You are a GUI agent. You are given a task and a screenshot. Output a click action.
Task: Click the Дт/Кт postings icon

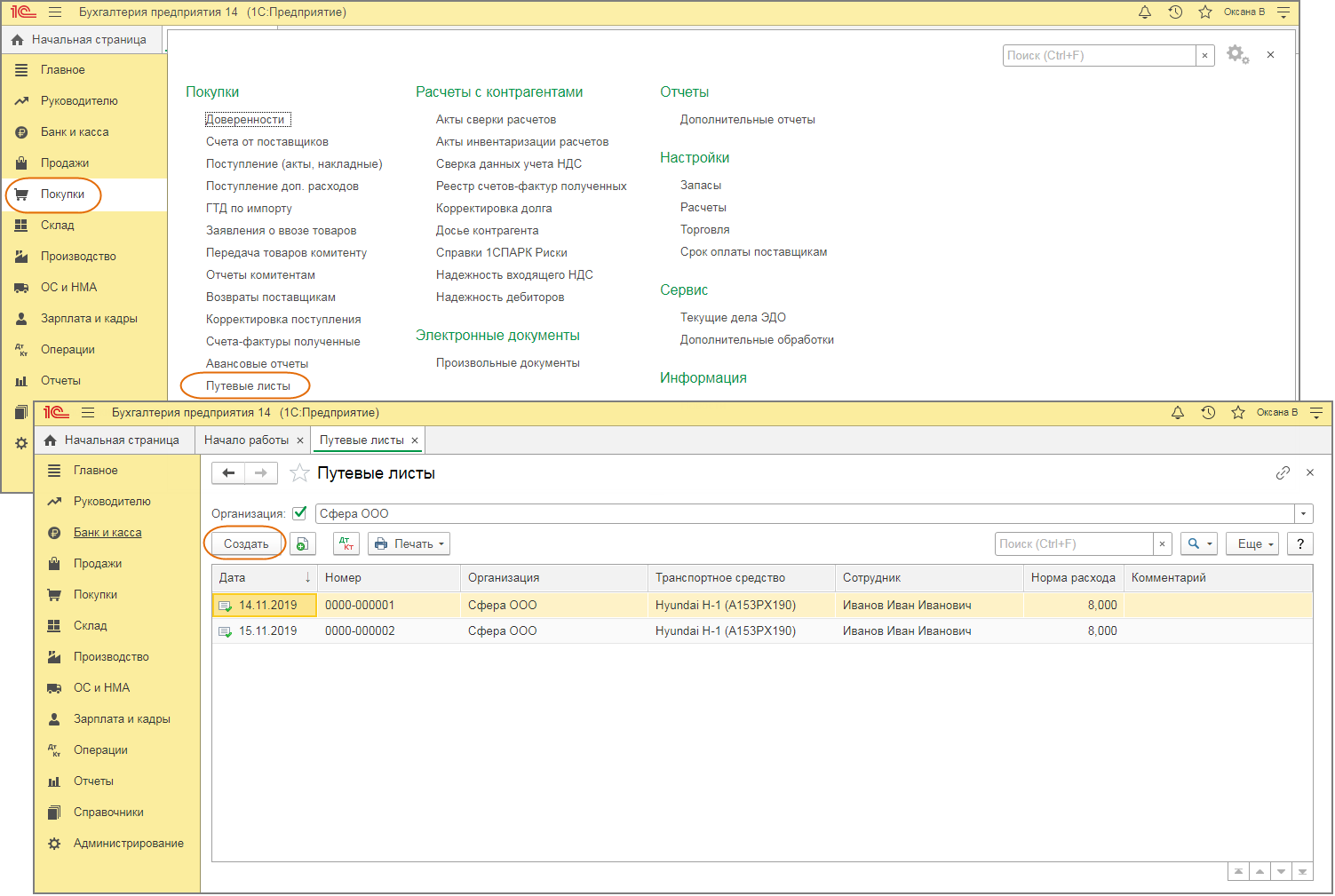click(346, 544)
